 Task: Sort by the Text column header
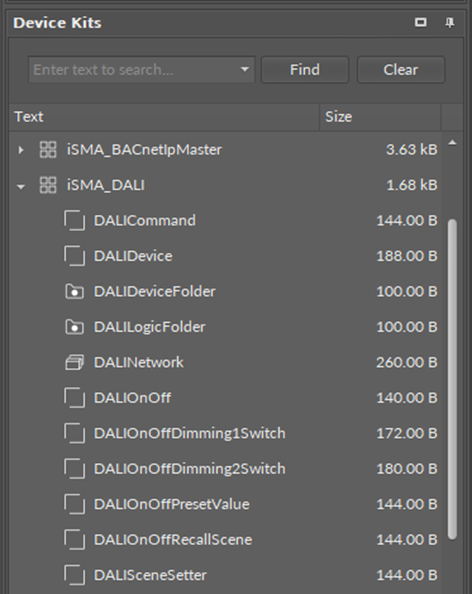[x=164, y=117]
